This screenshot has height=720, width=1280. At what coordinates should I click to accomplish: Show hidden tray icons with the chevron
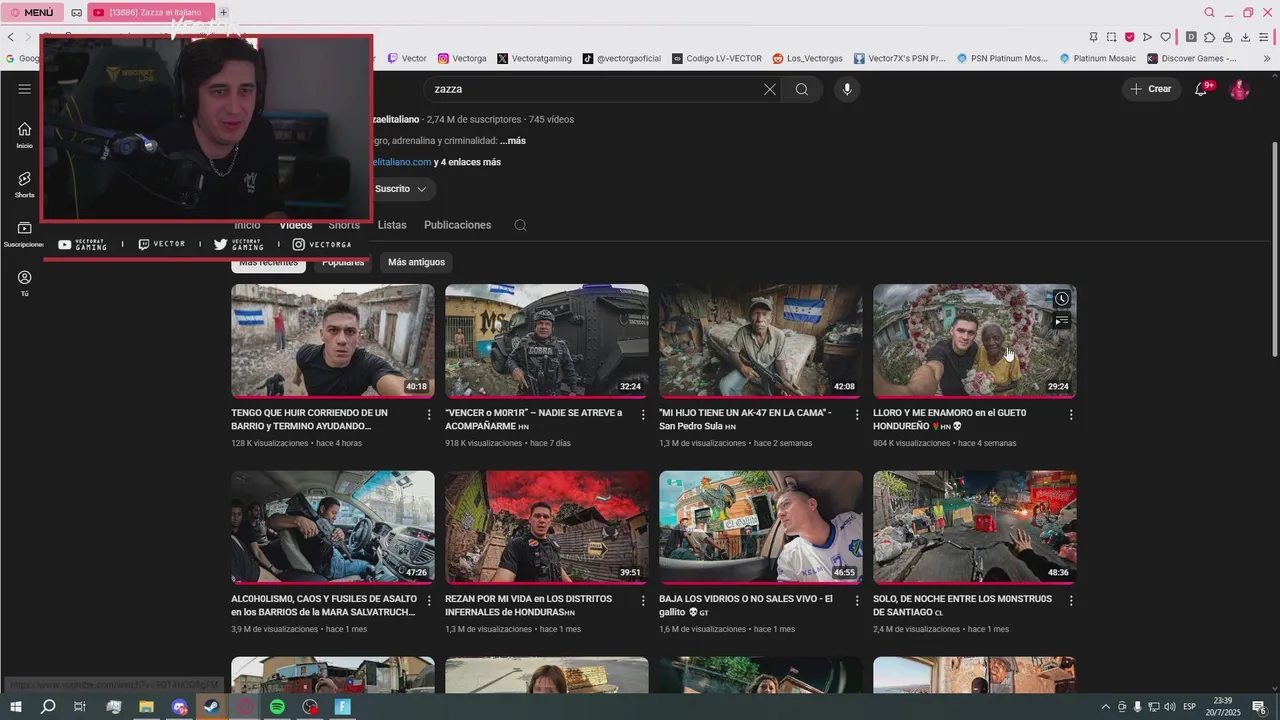point(1105,706)
